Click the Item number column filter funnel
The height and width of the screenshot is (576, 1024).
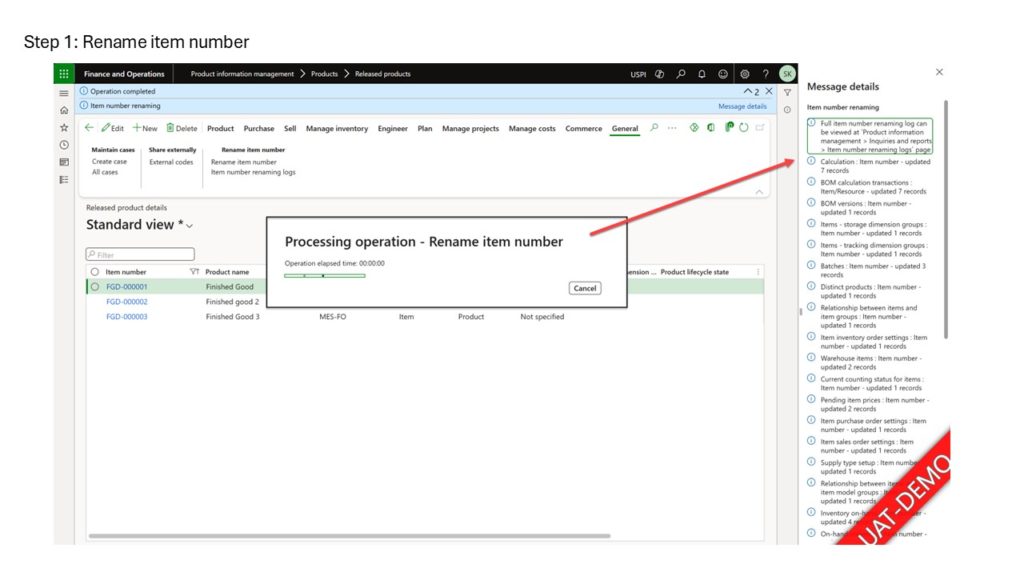(x=194, y=272)
